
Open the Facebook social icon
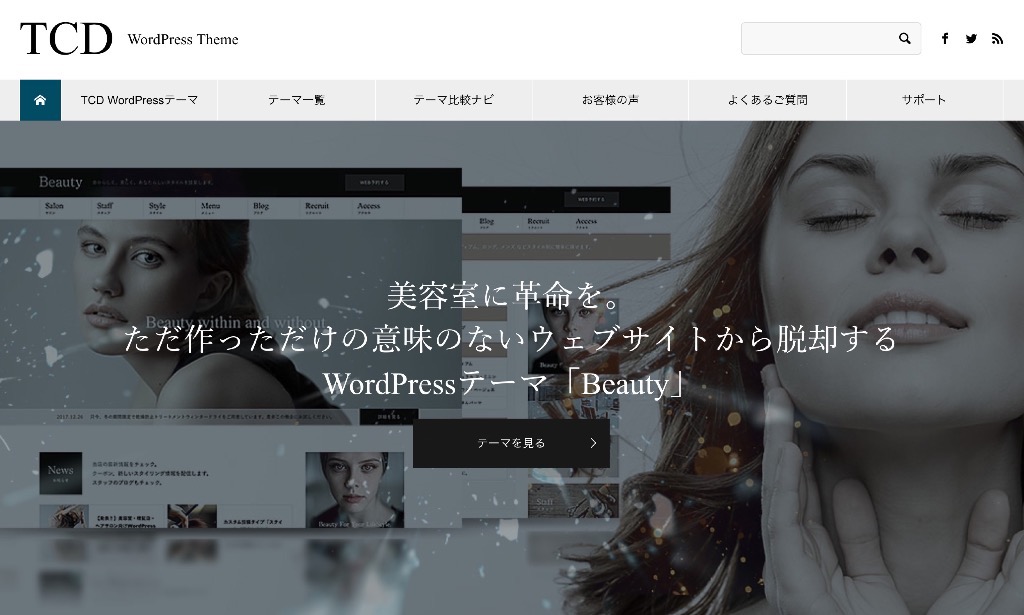tap(945, 39)
